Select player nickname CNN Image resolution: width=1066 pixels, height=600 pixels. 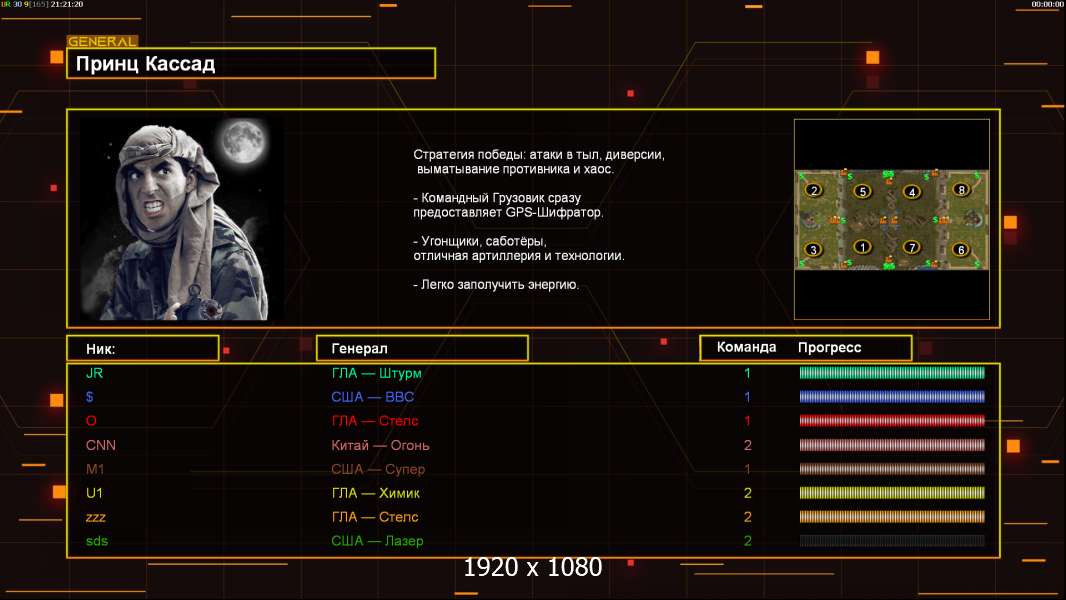(x=101, y=445)
